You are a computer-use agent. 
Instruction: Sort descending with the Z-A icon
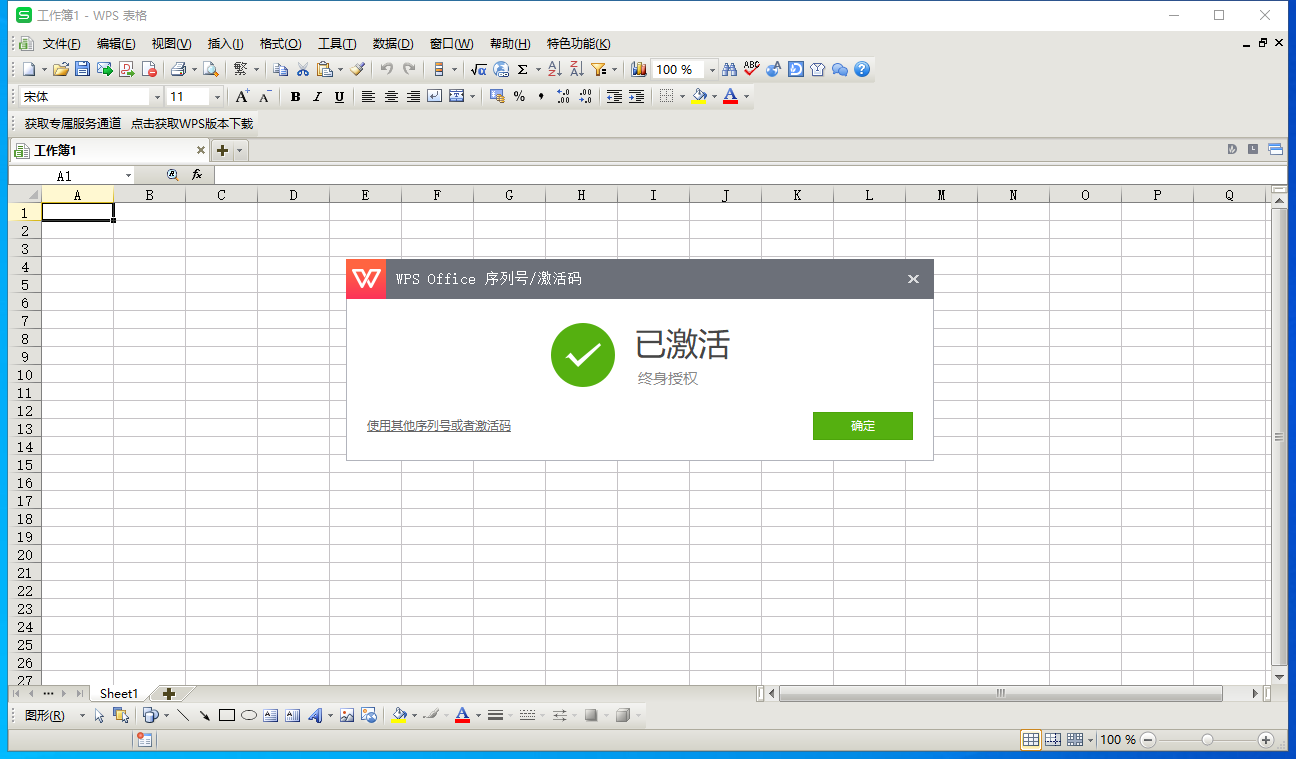tap(576, 69)
